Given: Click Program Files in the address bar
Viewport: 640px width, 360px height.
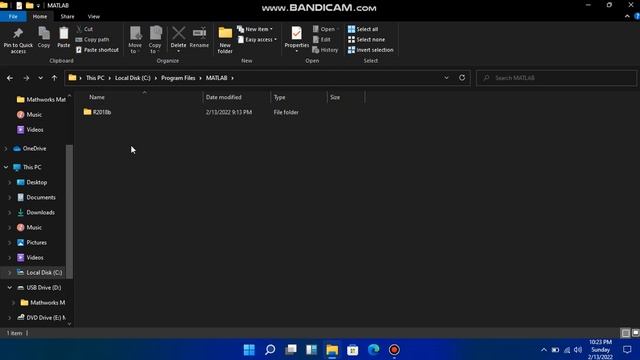Looking at the screenshot, I should (178, 78).
